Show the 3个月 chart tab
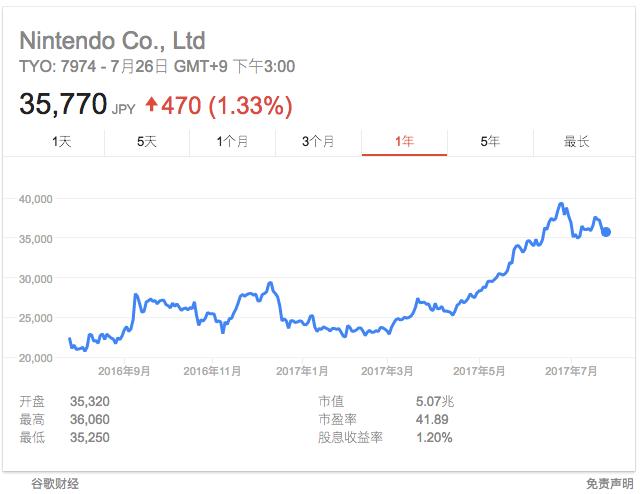Viewport: 641px width, 494px height. [318, 142]
